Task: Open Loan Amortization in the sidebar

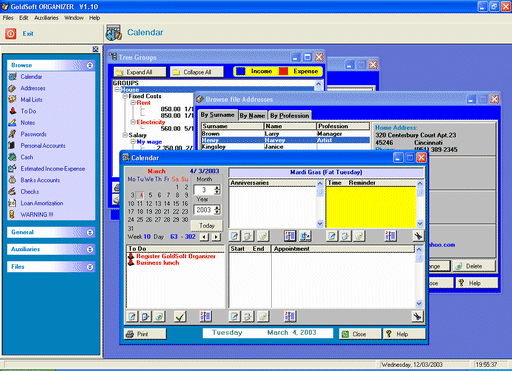Action: (42, 203)
